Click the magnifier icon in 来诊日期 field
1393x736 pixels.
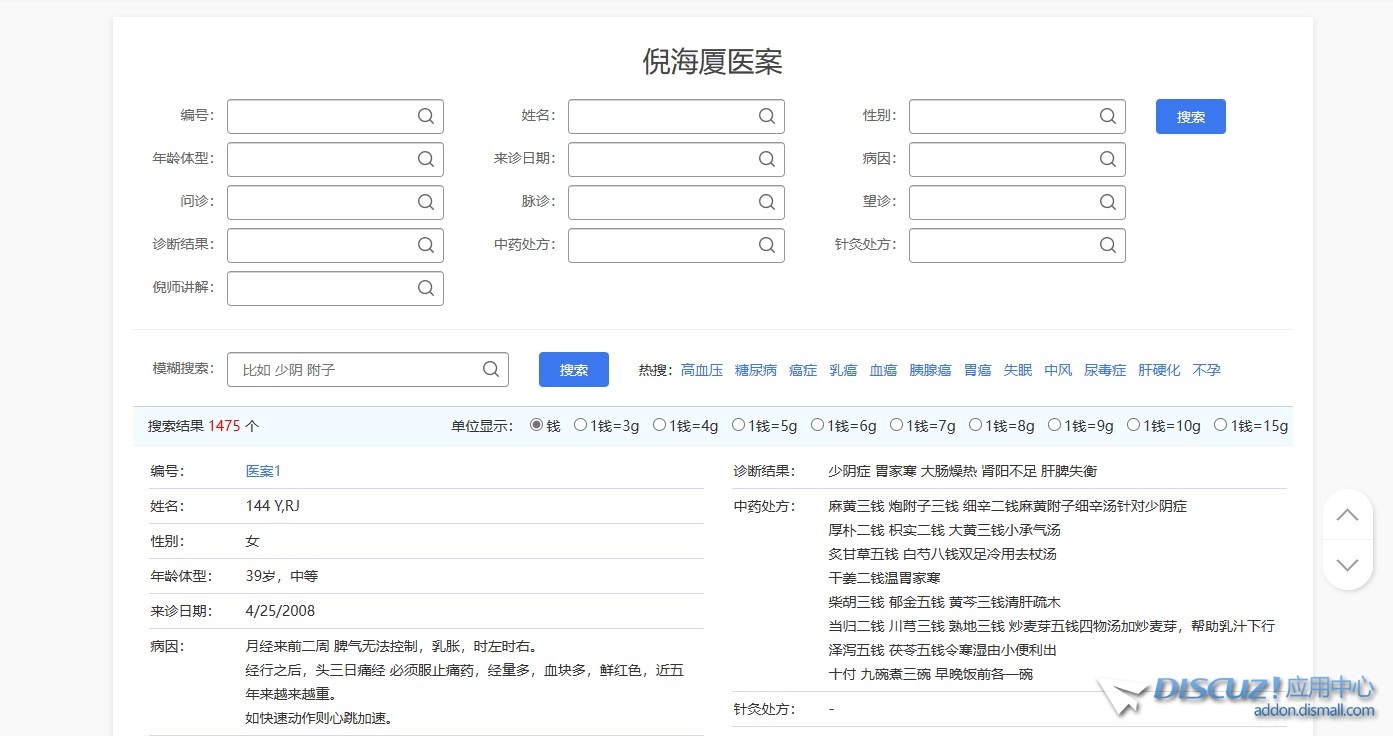[766, 159]
